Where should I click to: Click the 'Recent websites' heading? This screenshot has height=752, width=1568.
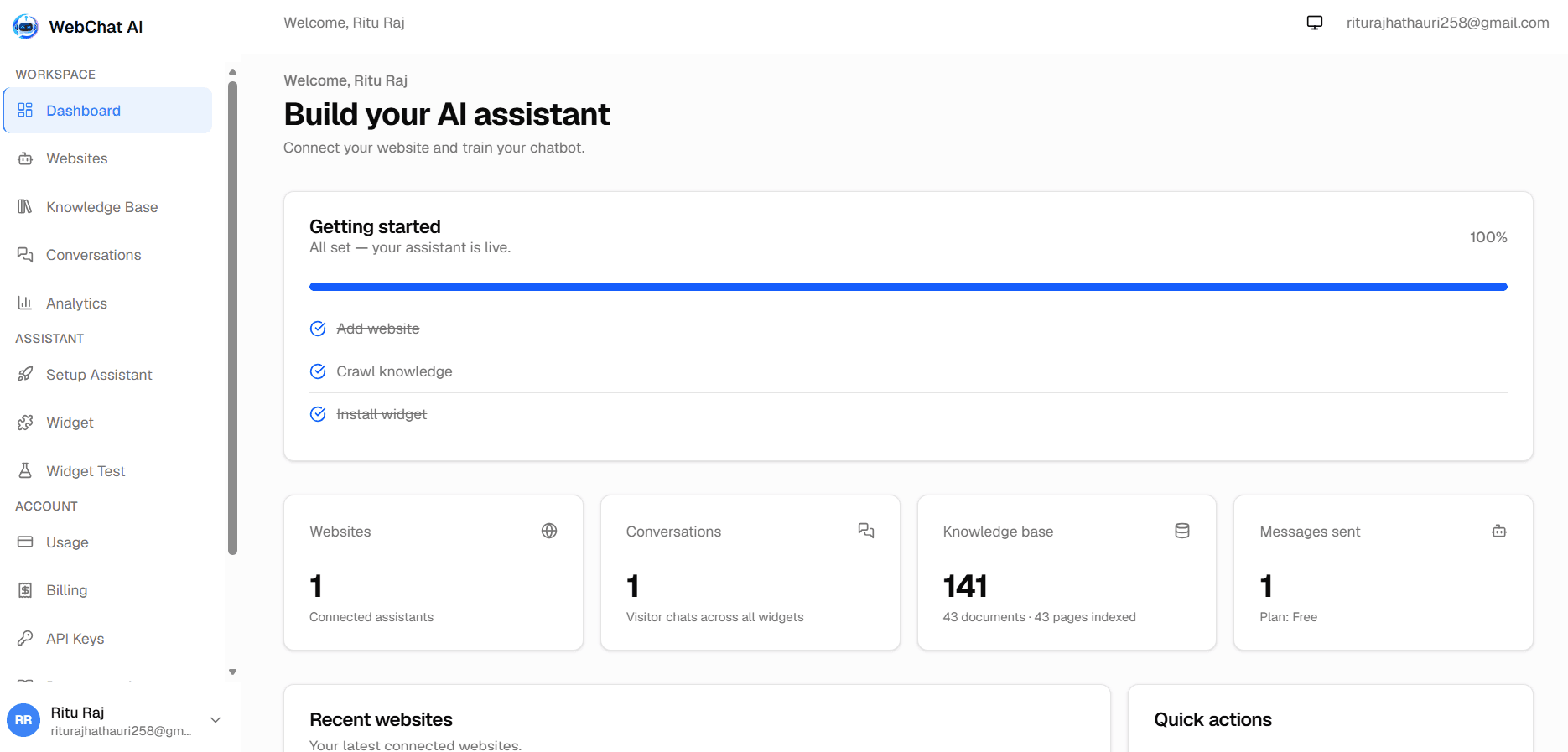click(381, 719)
